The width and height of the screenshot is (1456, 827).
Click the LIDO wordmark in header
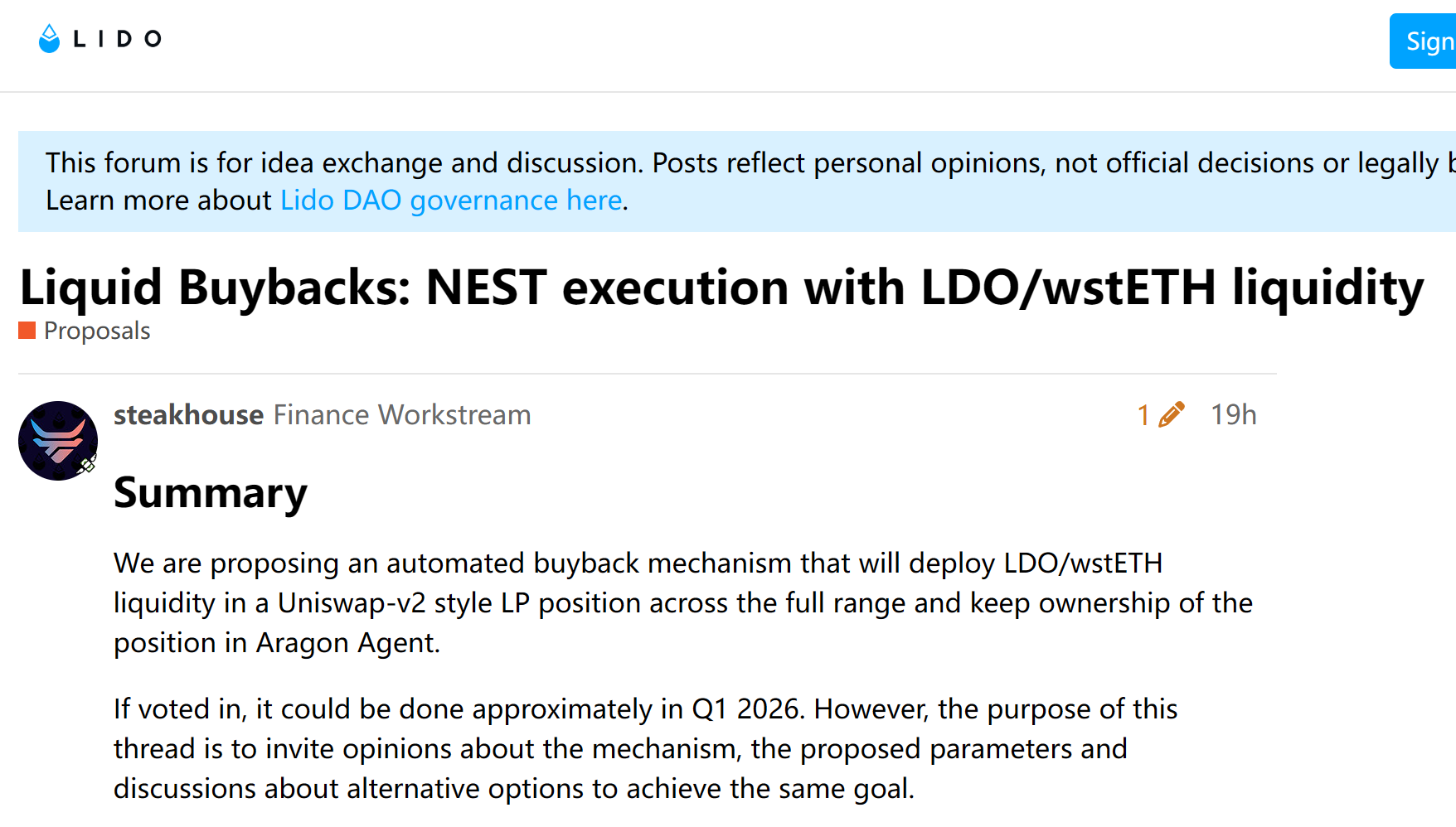pos(118,39)
